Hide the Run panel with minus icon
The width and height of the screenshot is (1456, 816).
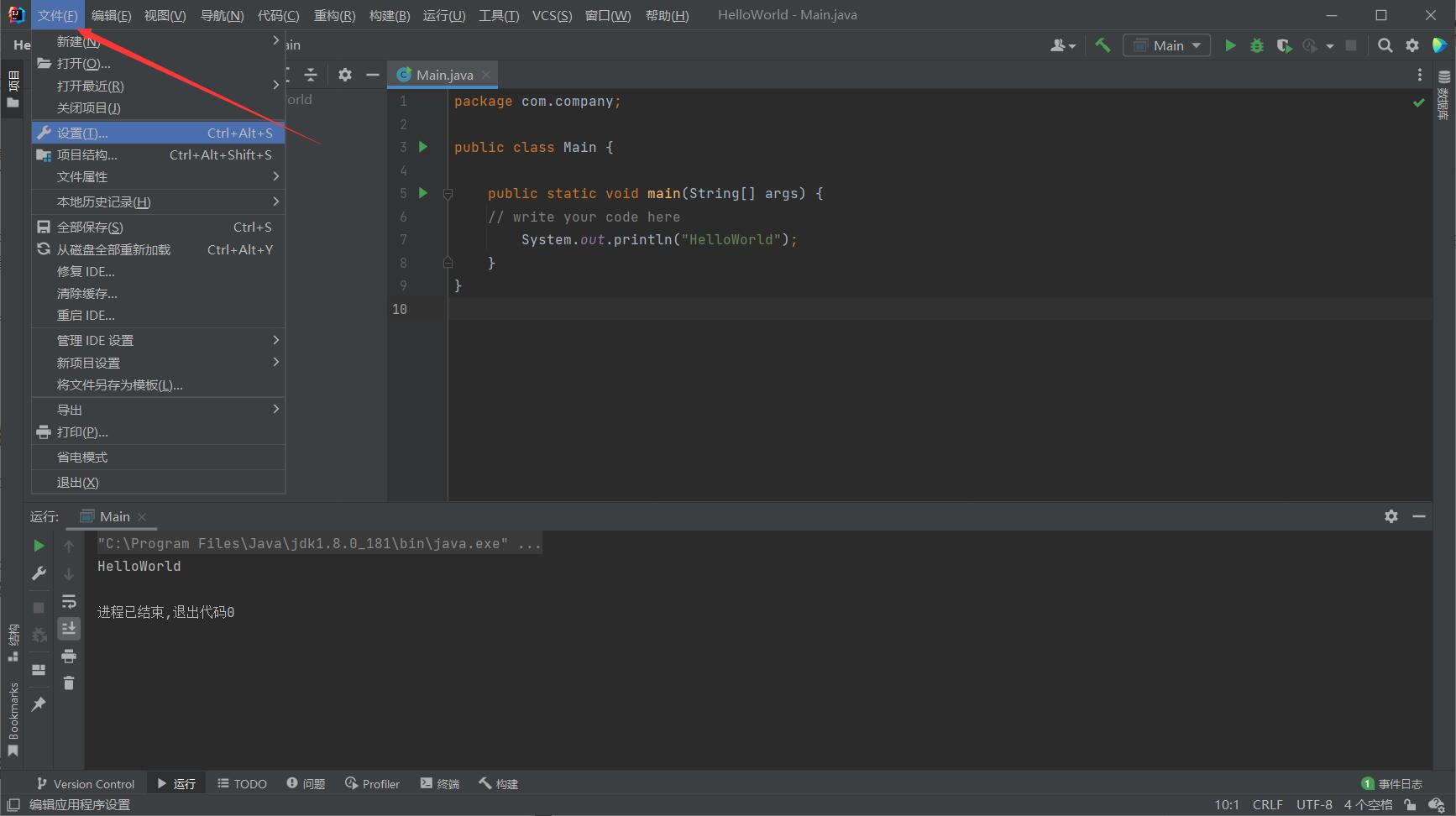pyautogui.click(x=1419, y=516)
